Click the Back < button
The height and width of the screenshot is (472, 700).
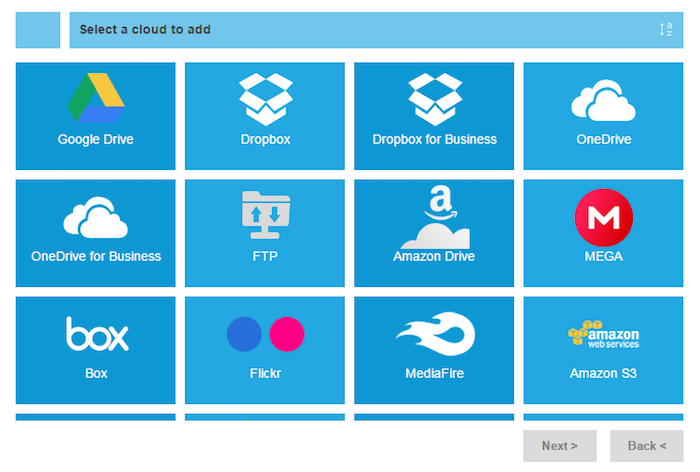(x=646, y=446)
